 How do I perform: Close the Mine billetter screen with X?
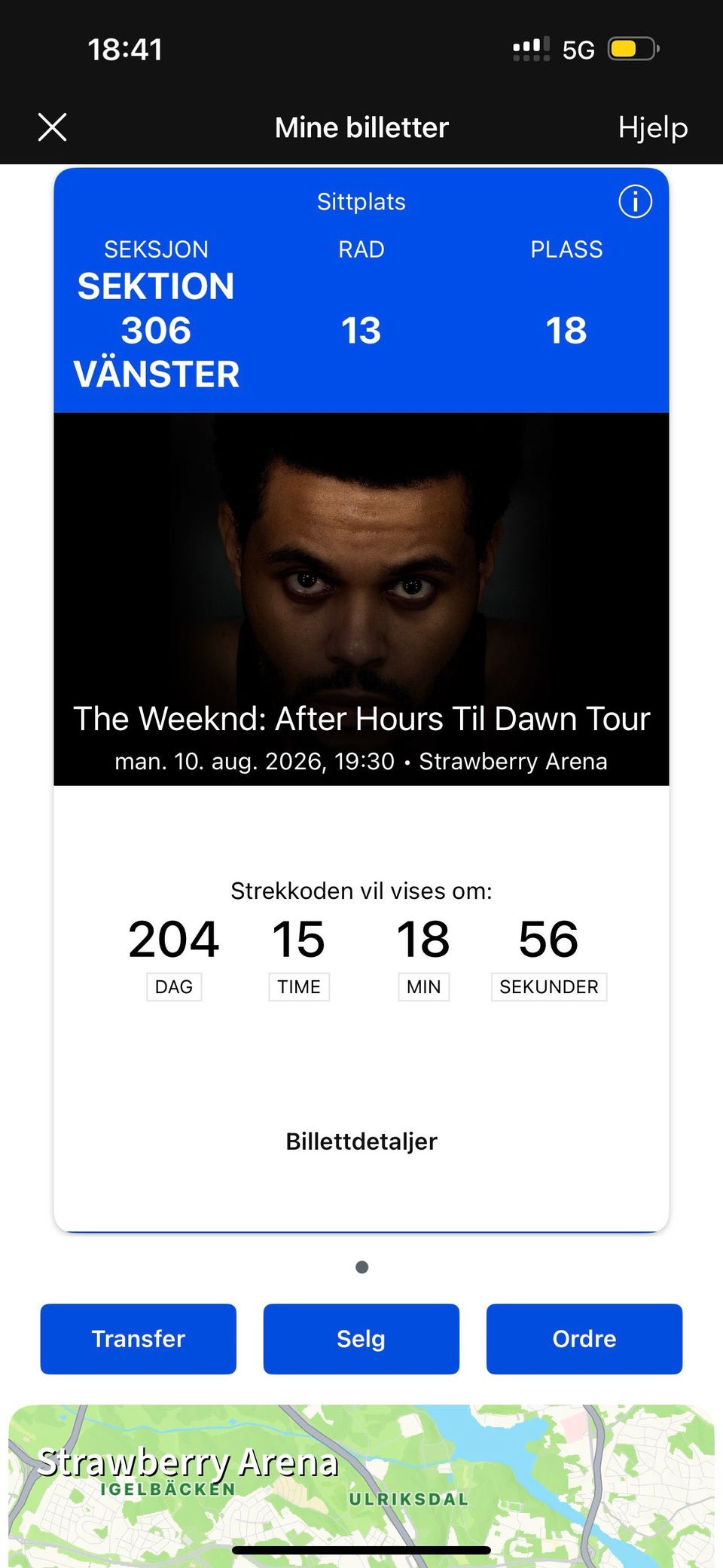point(52,127)
